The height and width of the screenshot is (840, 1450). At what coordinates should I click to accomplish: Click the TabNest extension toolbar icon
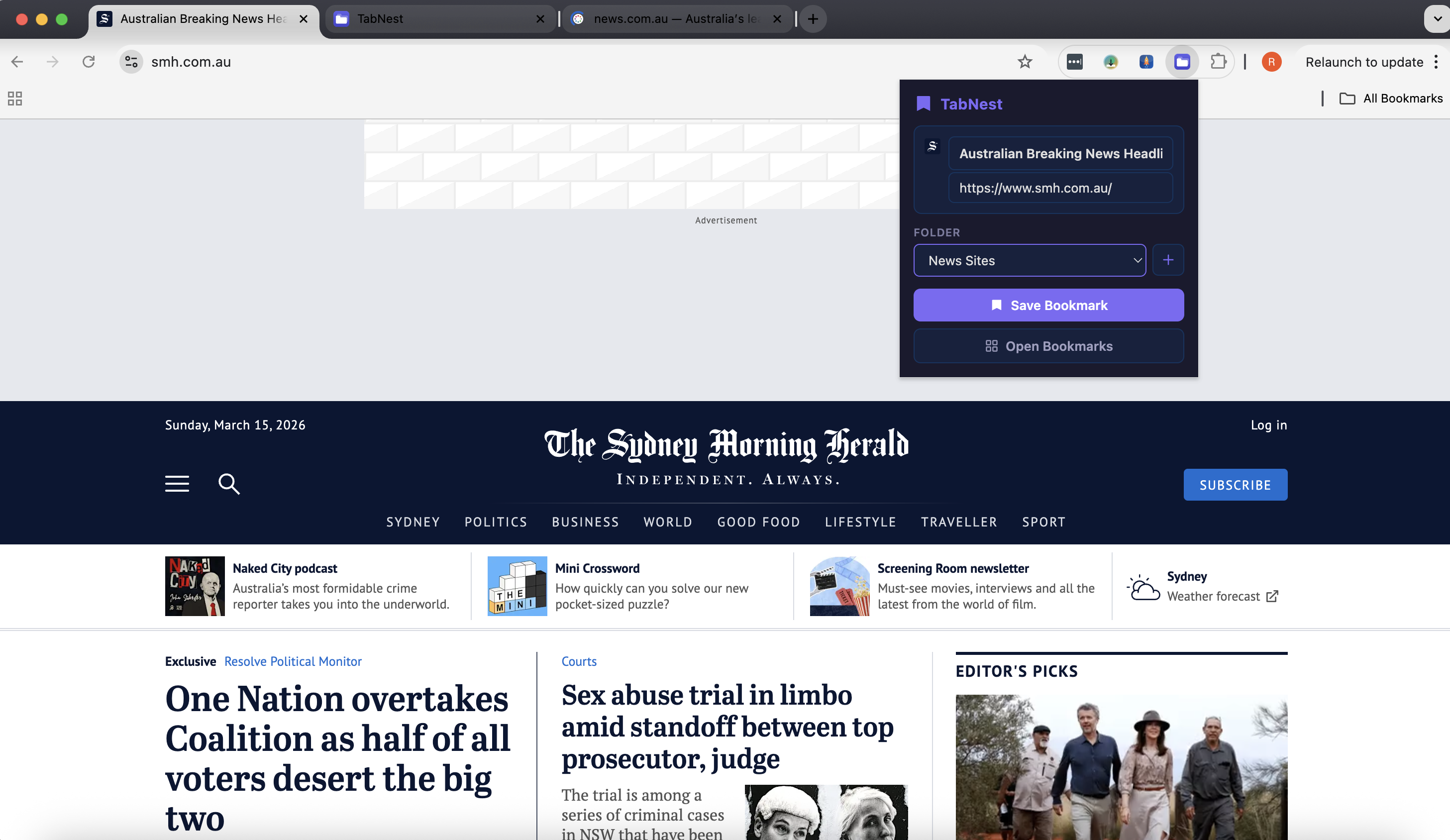point(1182,62)
